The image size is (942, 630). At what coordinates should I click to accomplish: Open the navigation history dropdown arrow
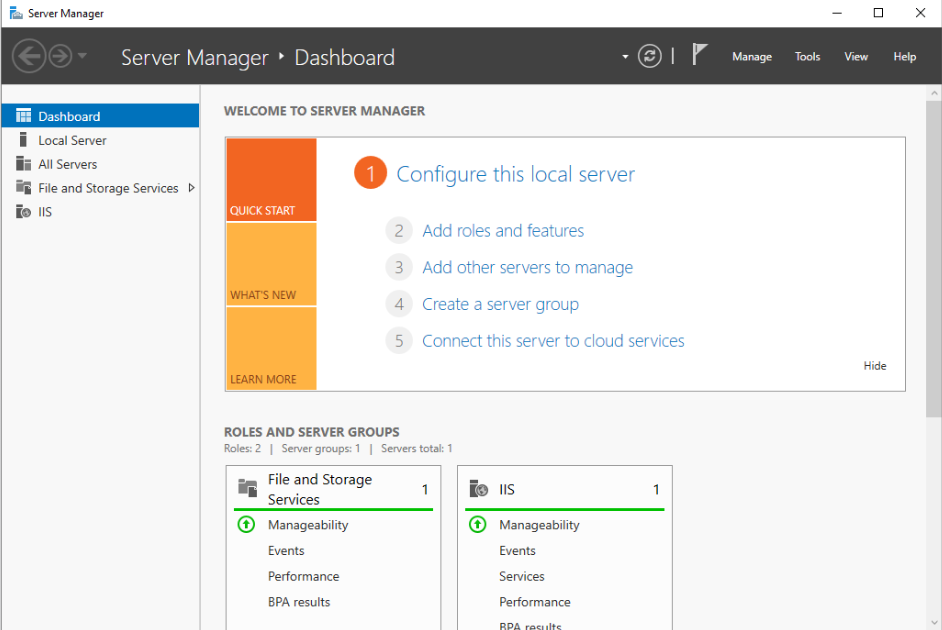pyautogui.click(x=82, y=57)
